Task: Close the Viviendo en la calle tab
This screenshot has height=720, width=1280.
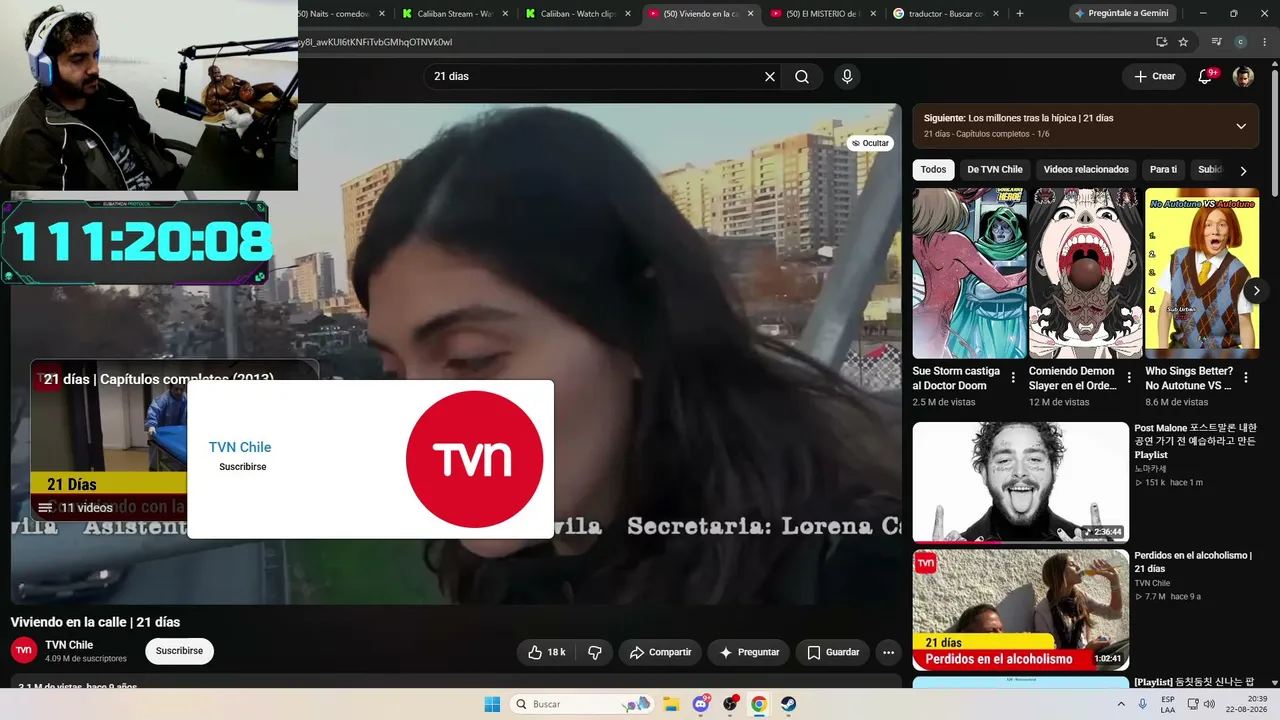Action: pyautogui.click(x=750, y=14)
